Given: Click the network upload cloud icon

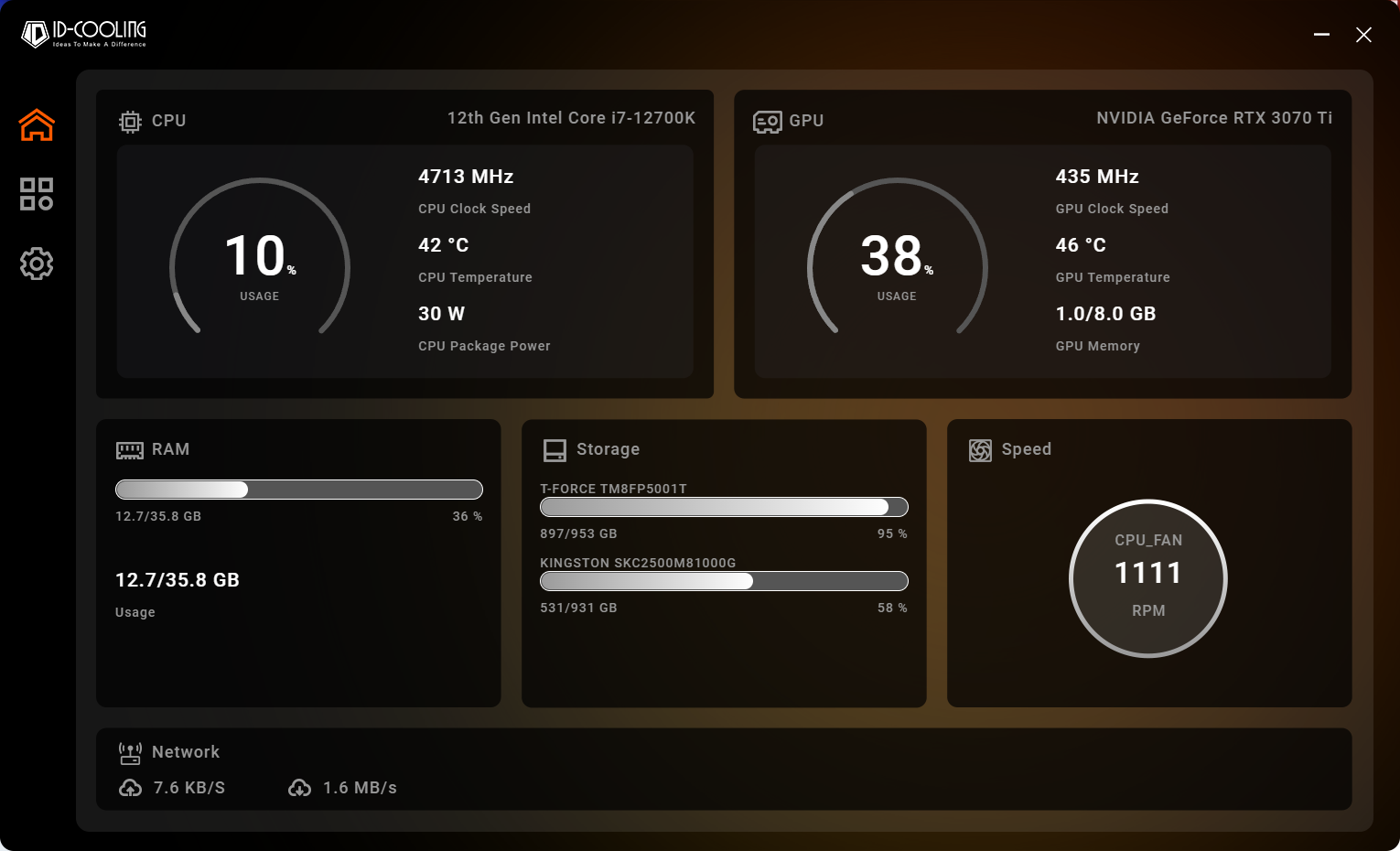Looking at the screenshot, I should coord(131,788).
